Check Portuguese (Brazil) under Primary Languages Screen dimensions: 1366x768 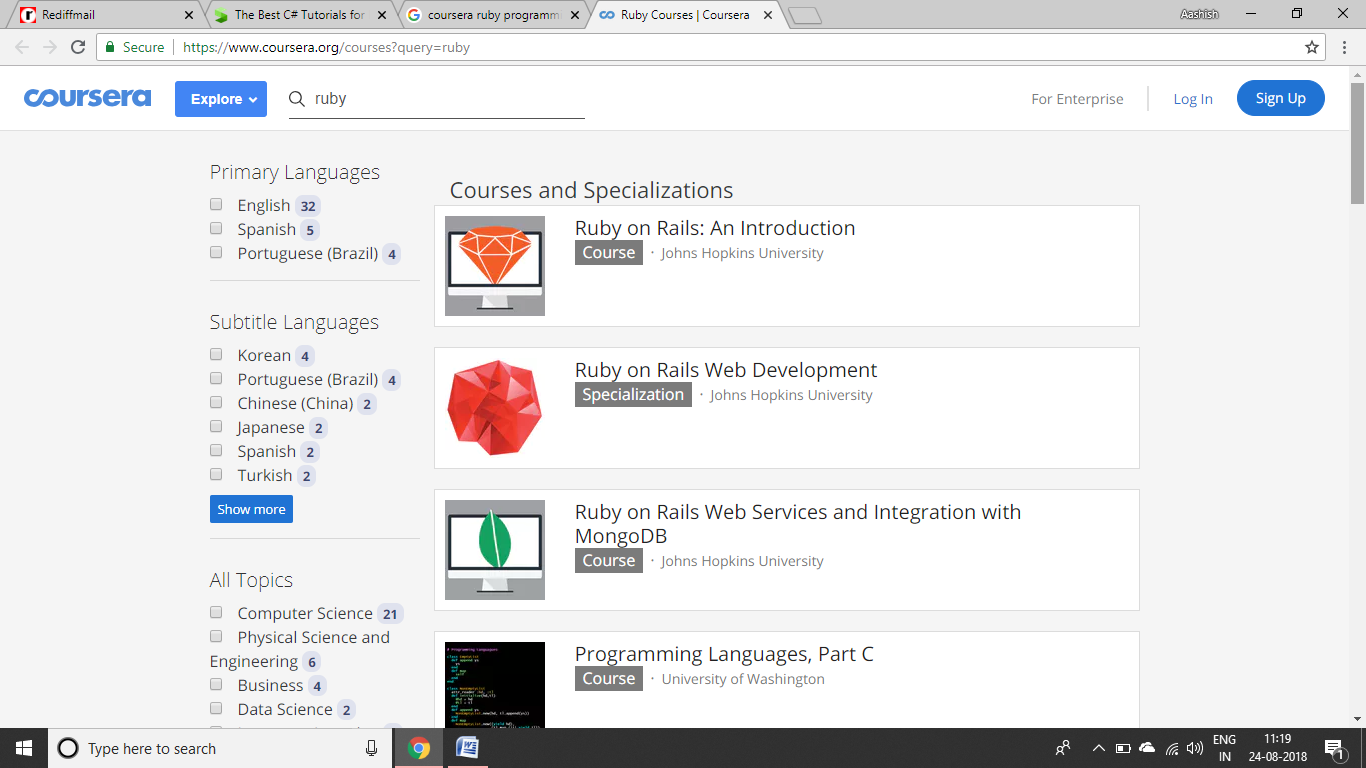216,252
